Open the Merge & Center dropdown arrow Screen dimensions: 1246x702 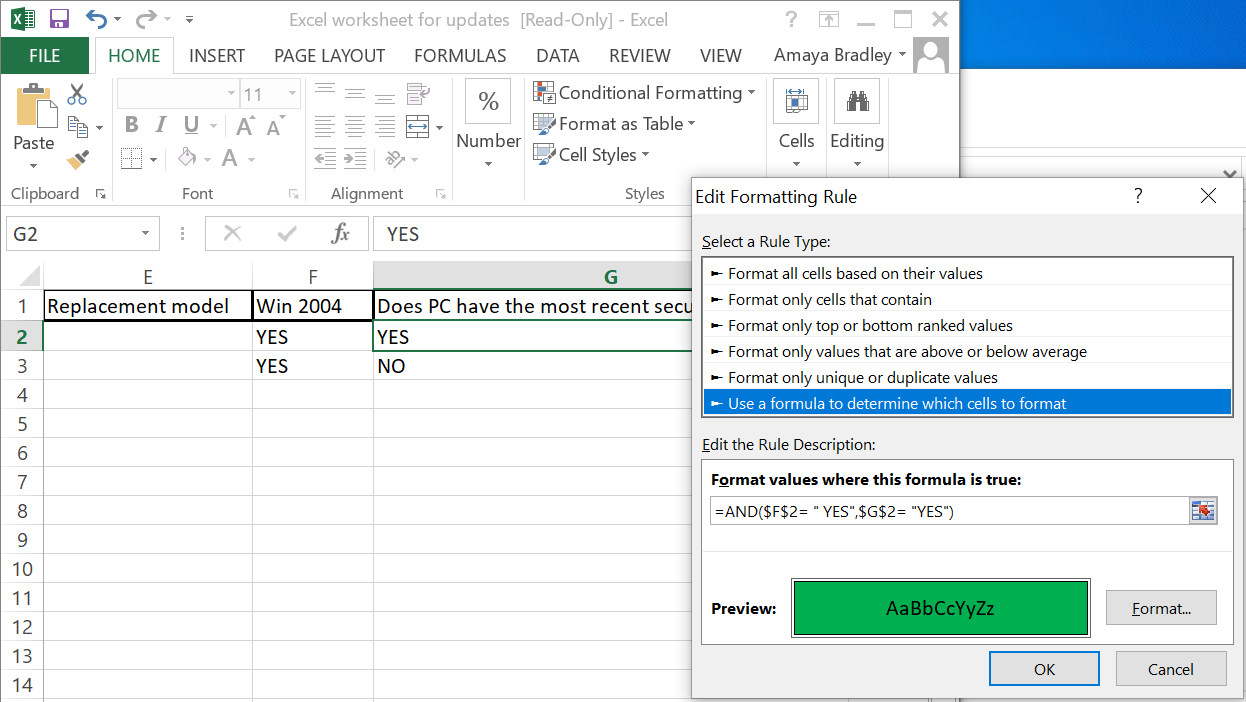(x=440, y=127)
